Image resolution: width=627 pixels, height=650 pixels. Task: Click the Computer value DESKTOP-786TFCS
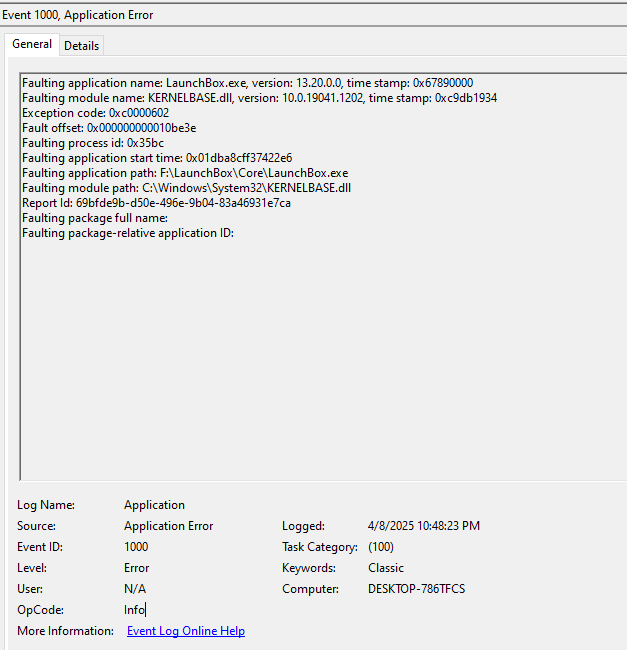click(x=416, y=589)
